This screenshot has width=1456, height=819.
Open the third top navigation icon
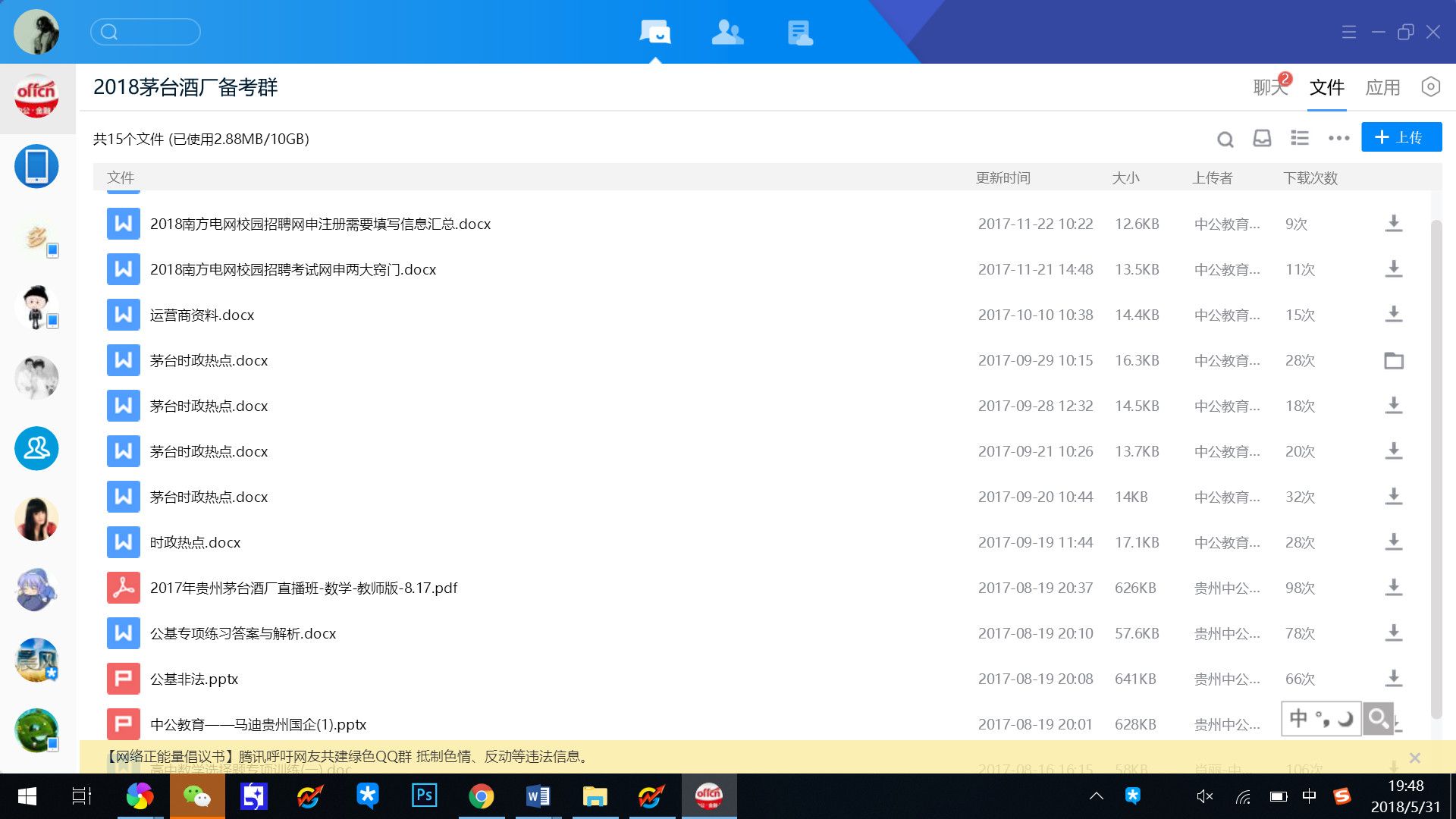(x=799, y=33)
